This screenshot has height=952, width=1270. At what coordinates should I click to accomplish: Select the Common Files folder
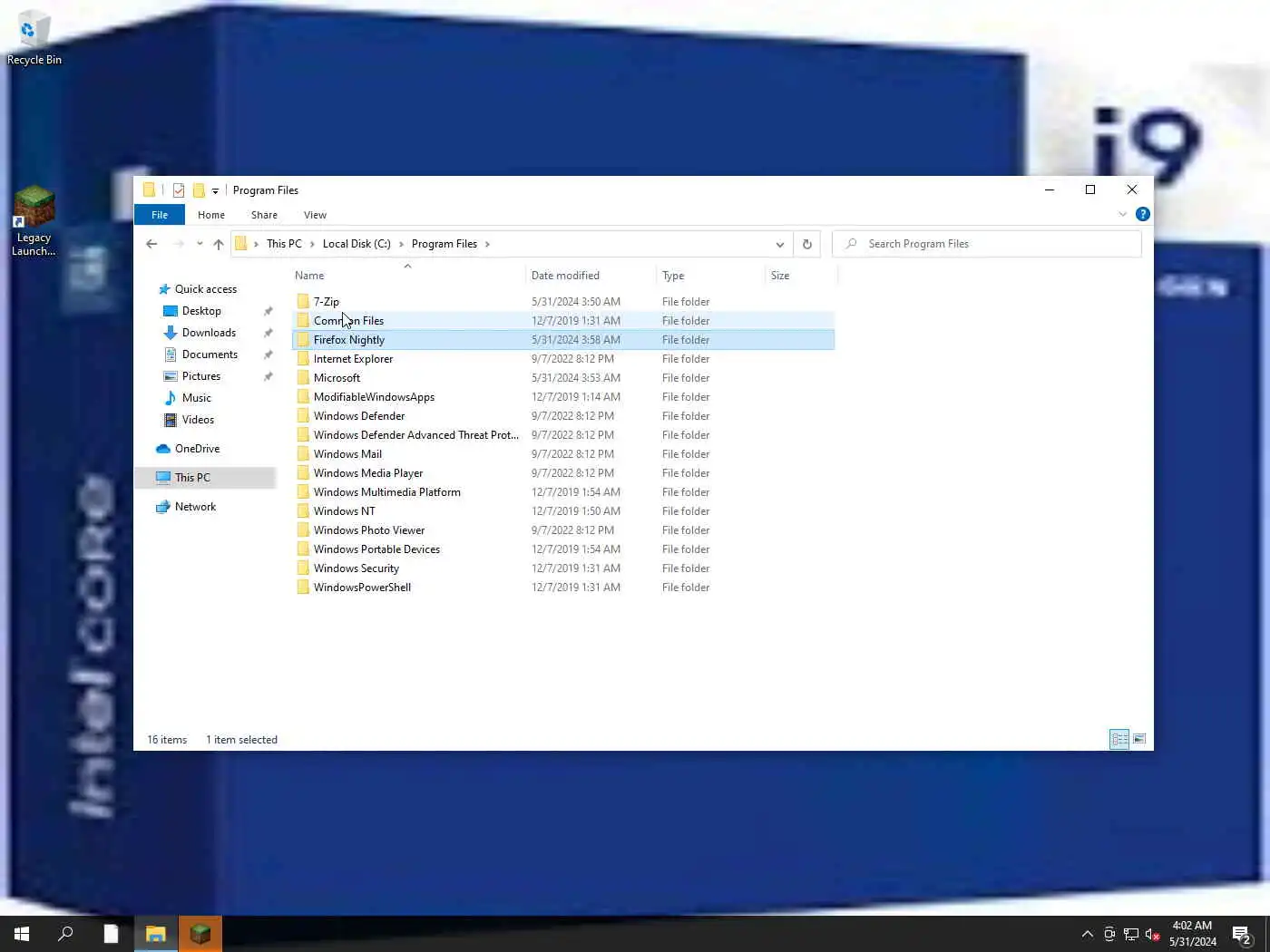[x=563, y=321]
